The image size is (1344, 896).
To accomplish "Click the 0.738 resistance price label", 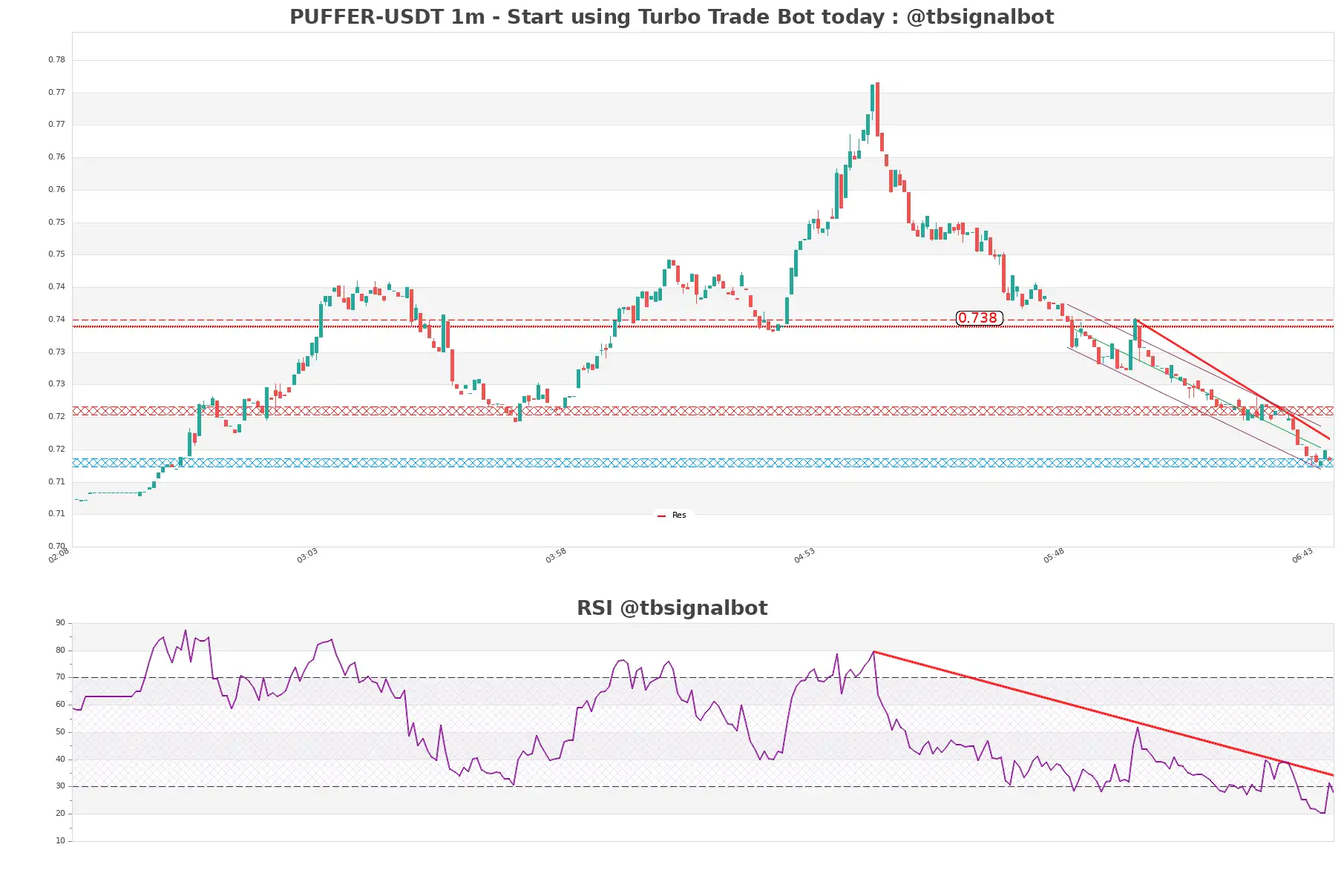I will (979, 318).
